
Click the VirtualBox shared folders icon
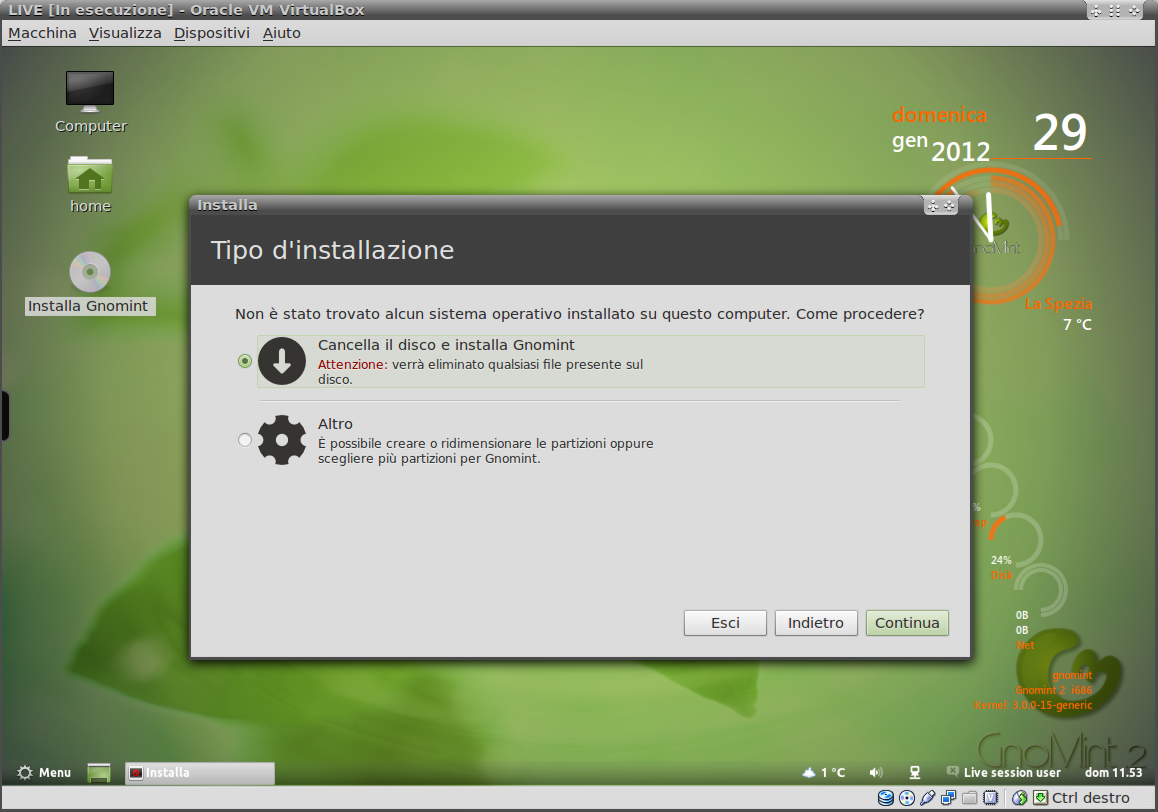click(969, 798)
